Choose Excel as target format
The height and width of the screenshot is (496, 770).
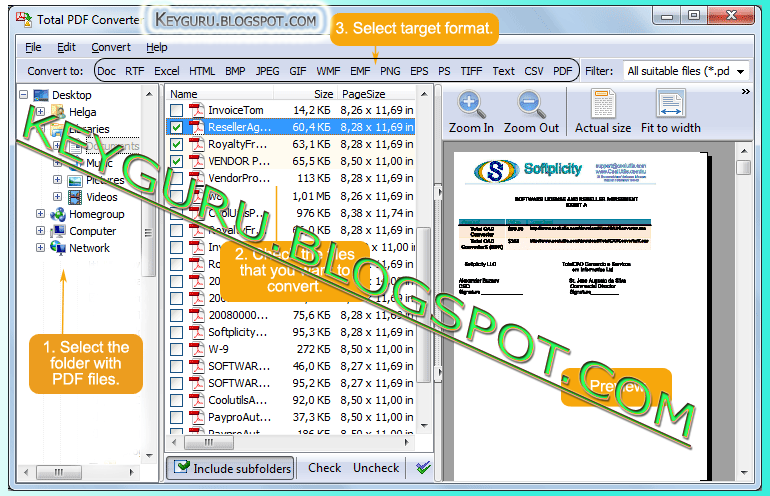coord(167,71)
